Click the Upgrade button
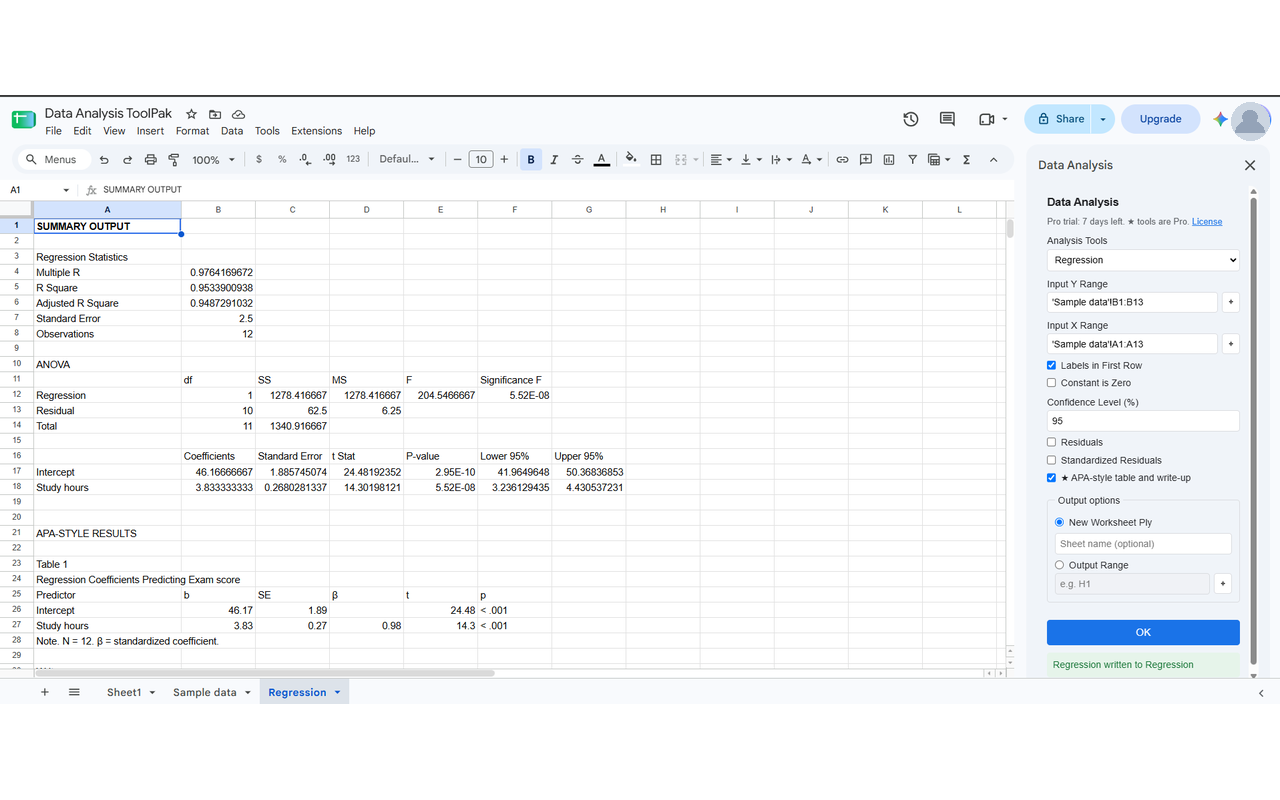The height and width of the screenshot is (800, 1280). pyautogui.click(x=1160, y=119)
